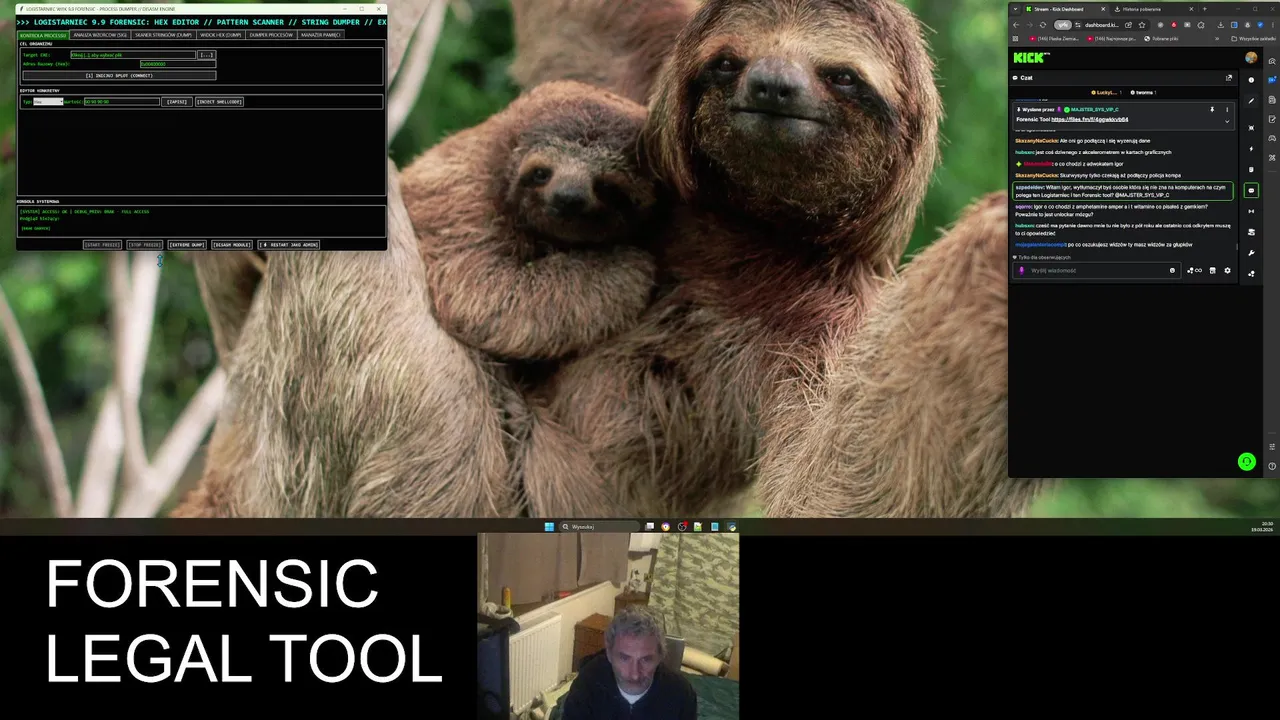Open the Kick profile avatar menu

1251,57
